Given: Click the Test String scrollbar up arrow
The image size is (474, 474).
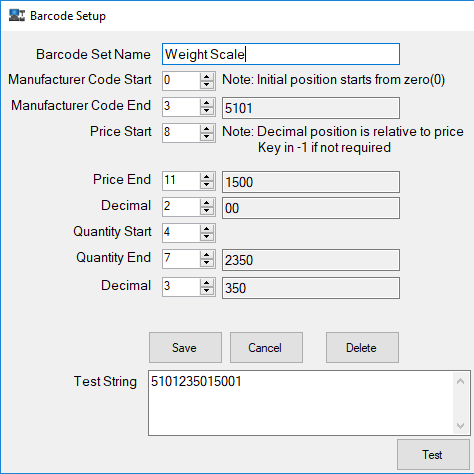Looking at the screenshot, I should point(461,381).
